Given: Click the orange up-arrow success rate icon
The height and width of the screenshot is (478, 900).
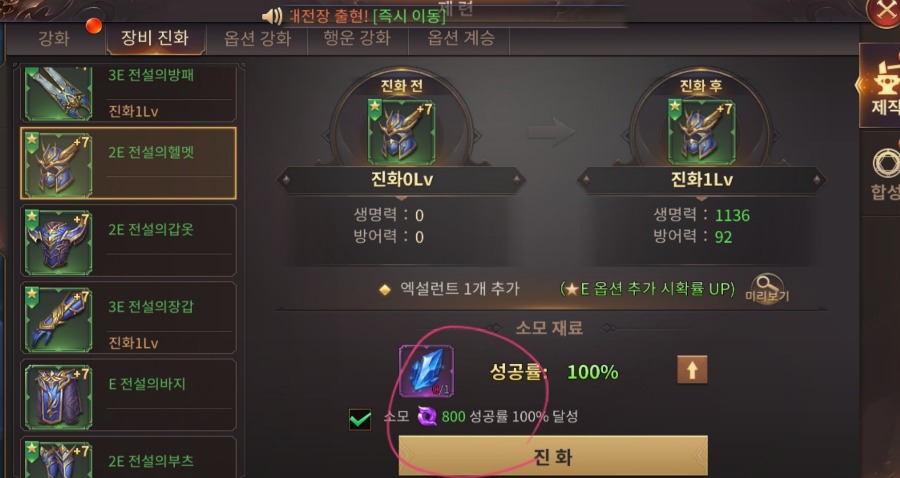Looking at the screenshot, I should [x=692, y=370].
